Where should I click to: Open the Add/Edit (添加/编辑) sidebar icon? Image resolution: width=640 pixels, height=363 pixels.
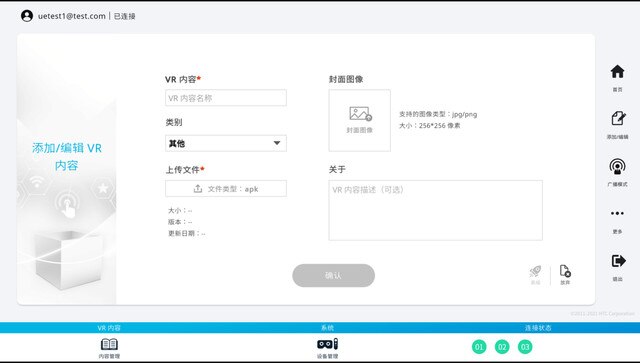[x=618, y=118]
